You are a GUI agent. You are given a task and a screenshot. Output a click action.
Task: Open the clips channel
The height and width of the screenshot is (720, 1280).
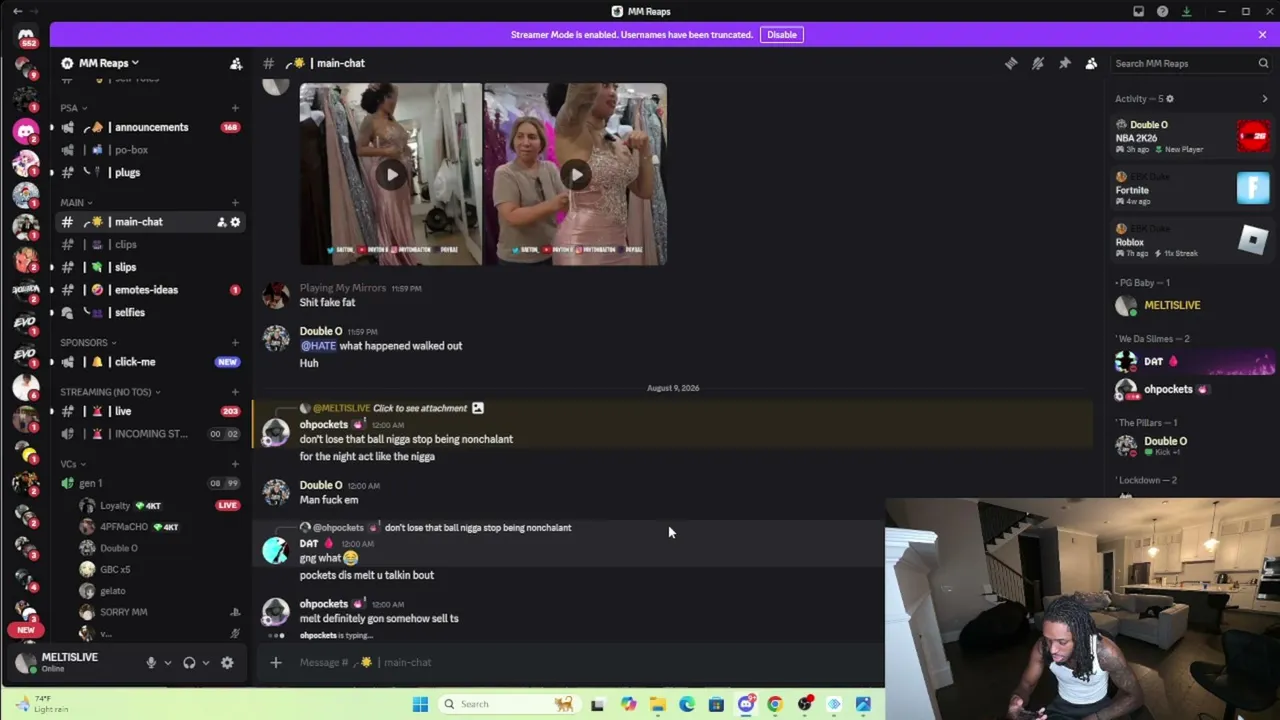pos(150,244)
